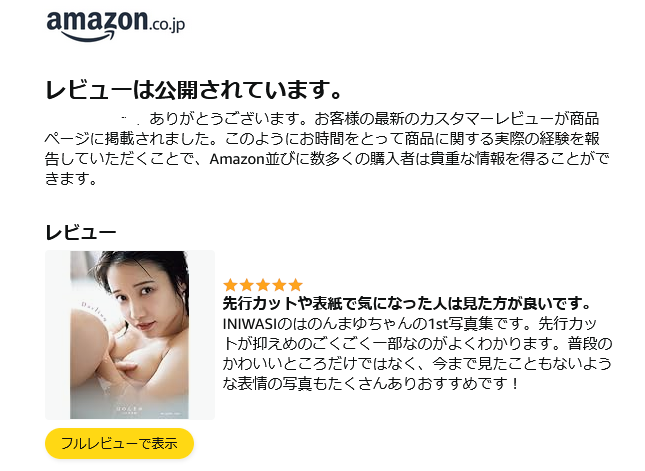645x471 pixels.
Task: Click the レビュー section heading
Action: point(81,232)
